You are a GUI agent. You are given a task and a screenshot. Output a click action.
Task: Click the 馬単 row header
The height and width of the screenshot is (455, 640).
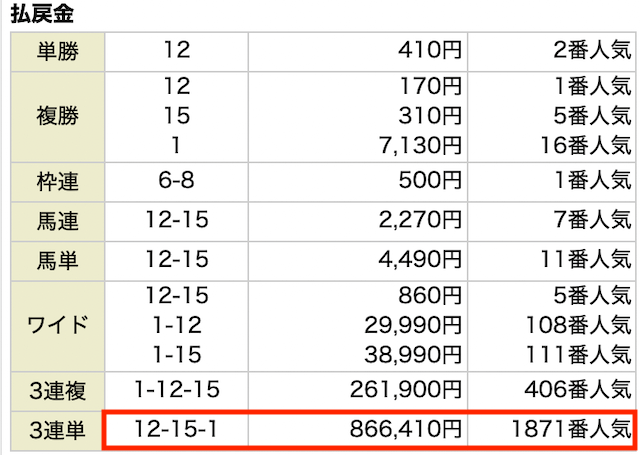tap(58, 261)
